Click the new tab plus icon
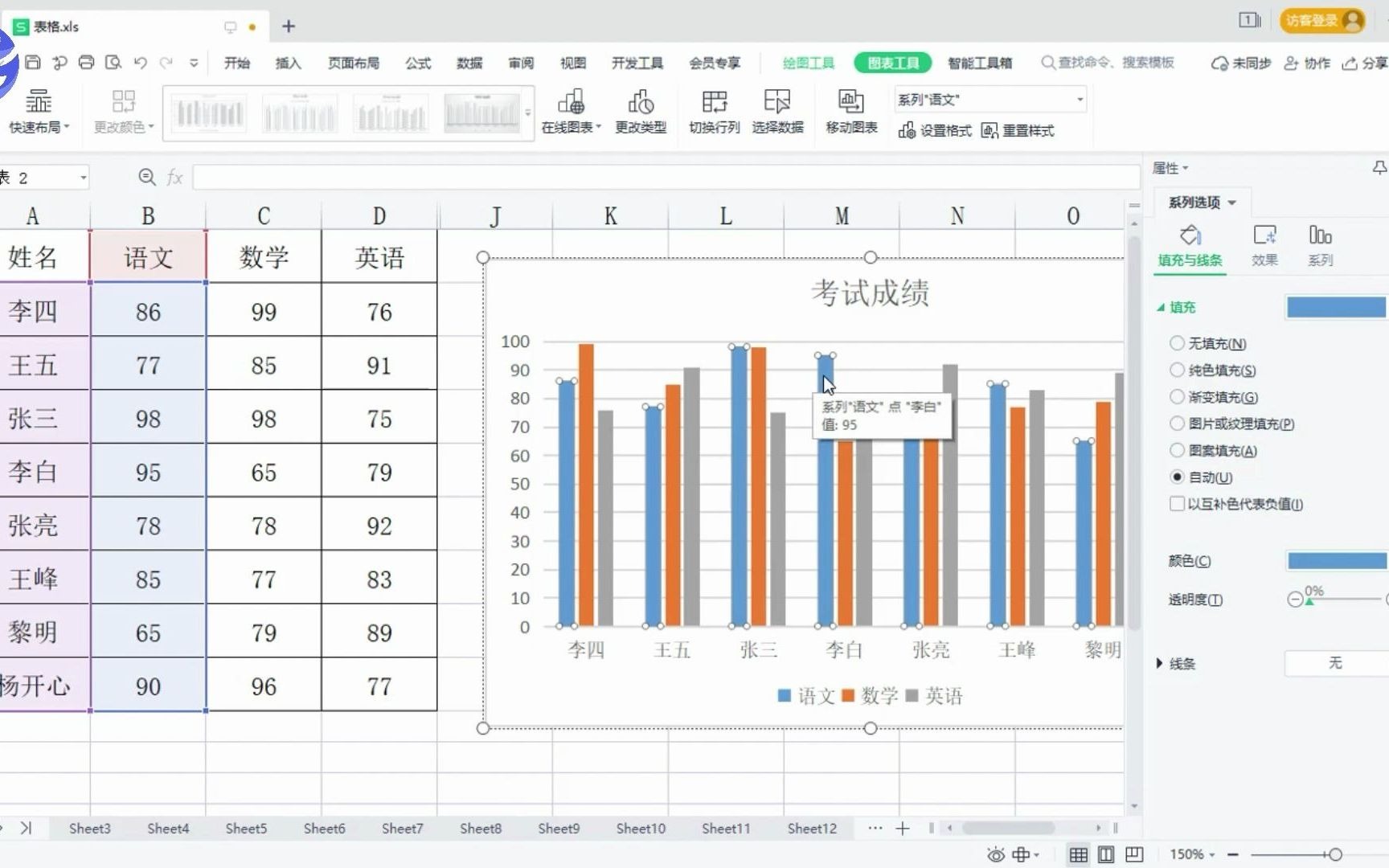Screen dimensions: 1389x868 [x=289, y=27]
